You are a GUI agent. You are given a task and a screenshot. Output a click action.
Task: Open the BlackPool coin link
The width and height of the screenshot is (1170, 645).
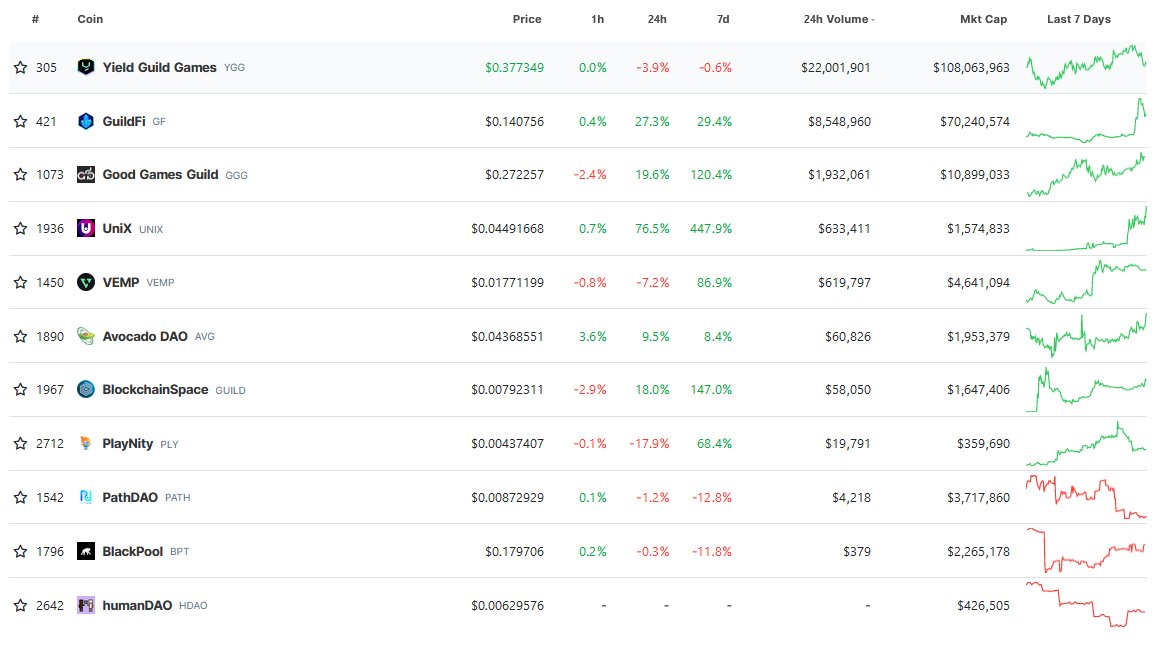click(133, 551)
